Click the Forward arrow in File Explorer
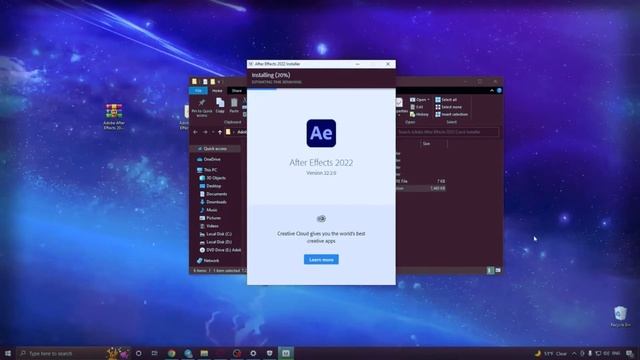 205,132
